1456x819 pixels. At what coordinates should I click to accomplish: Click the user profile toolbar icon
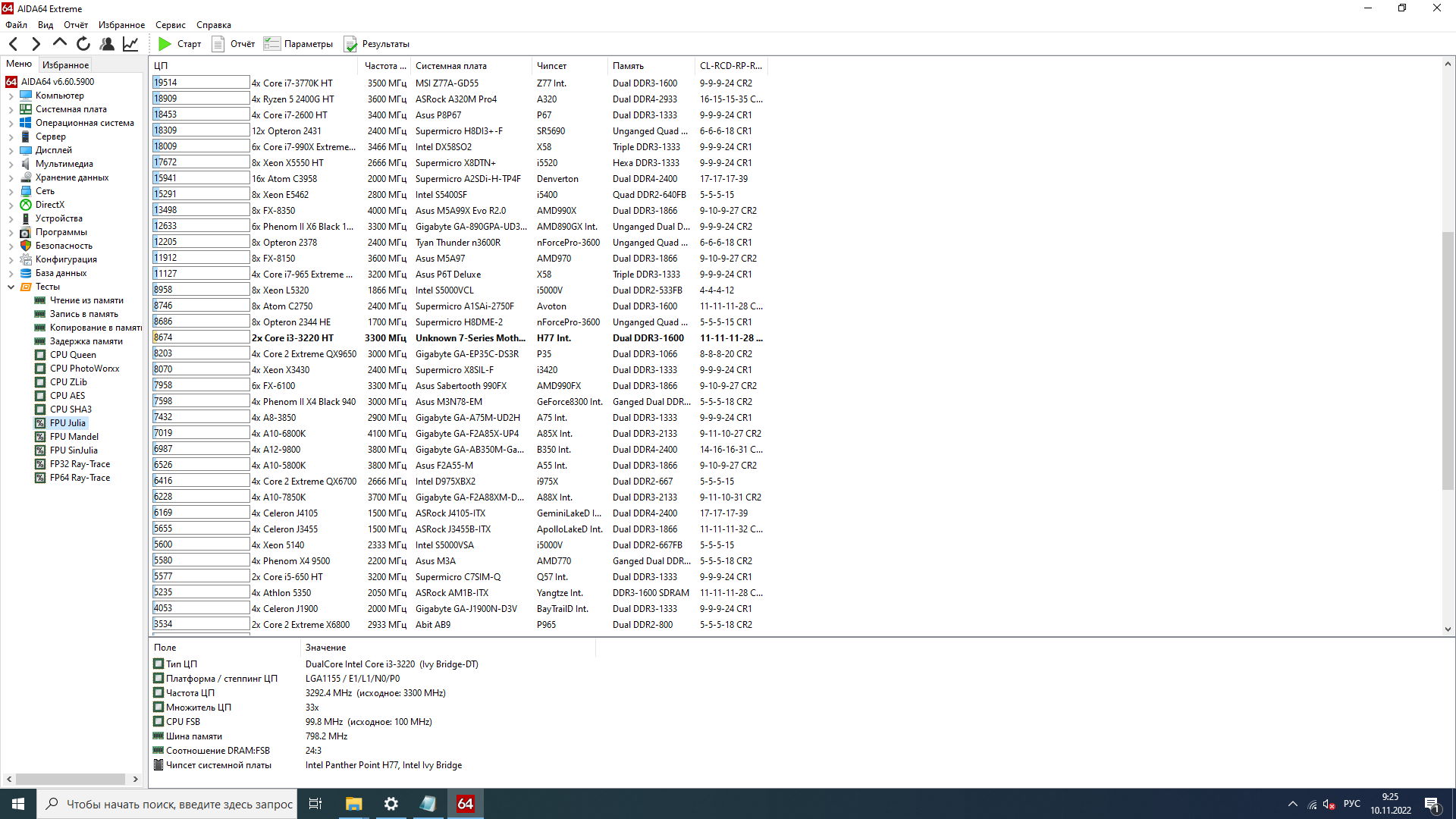[107, 44]
